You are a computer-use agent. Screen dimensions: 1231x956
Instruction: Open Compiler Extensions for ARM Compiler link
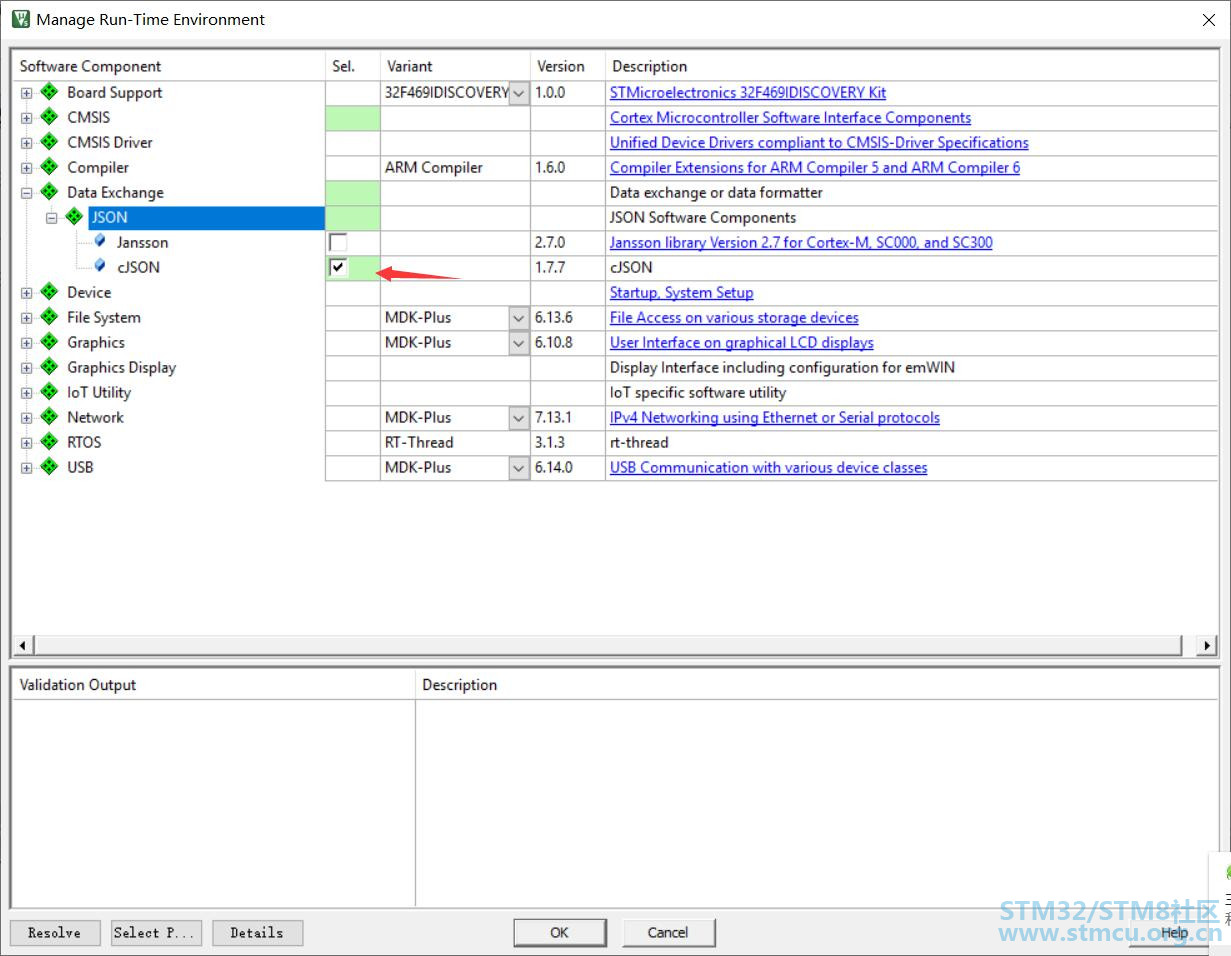tap(815, 167)
